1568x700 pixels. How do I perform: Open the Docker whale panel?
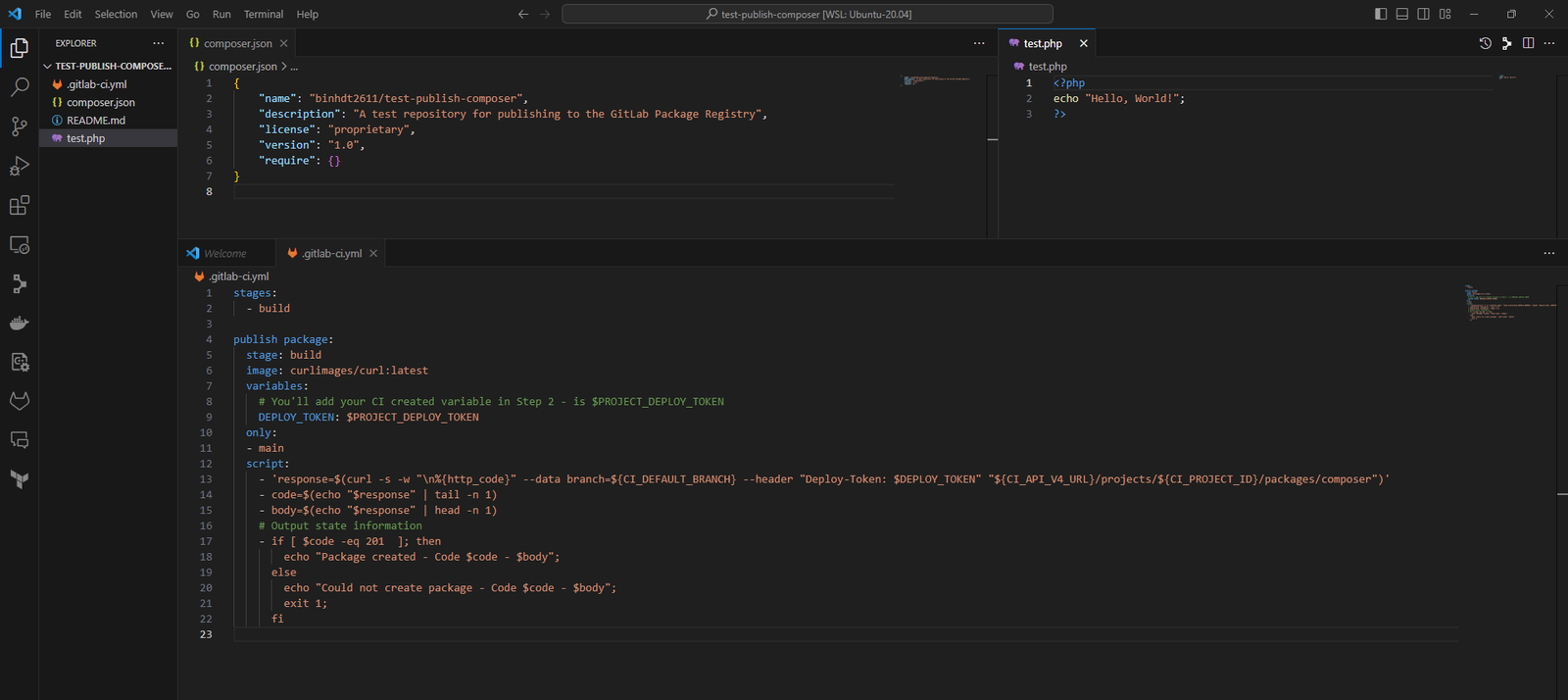[x=19, y=323]
